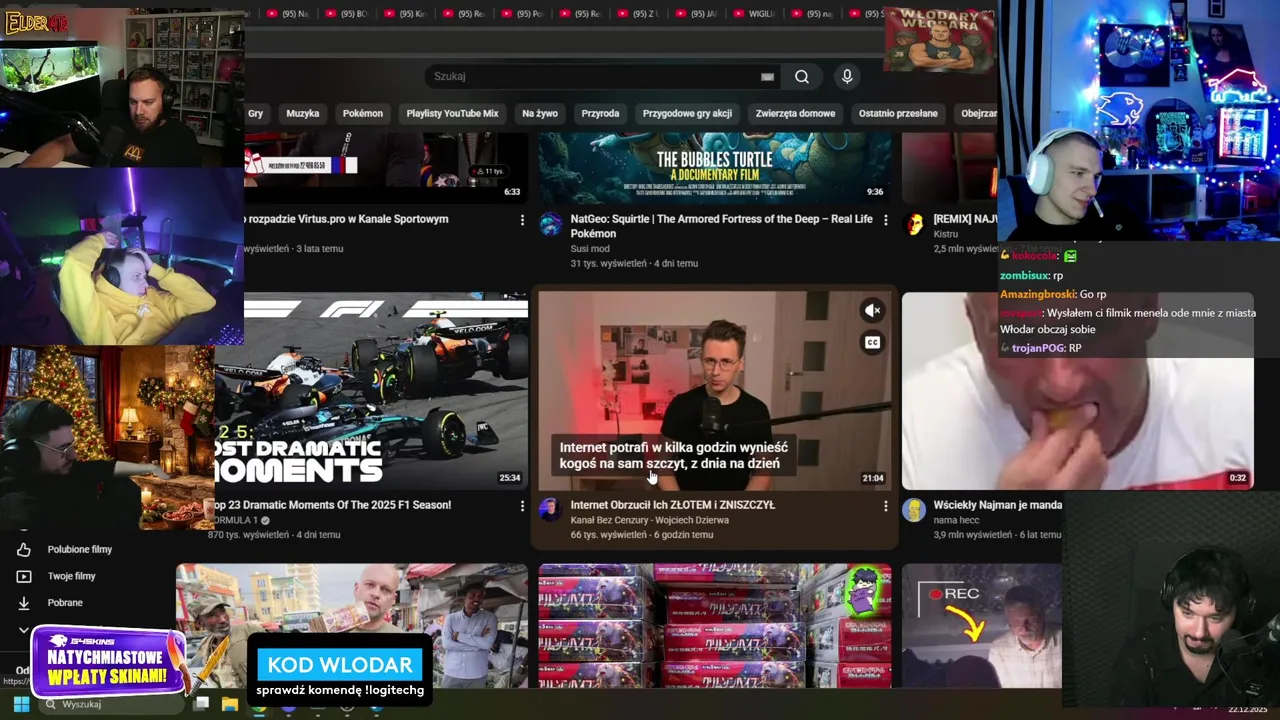
Task: Select the Ostatnio przesłane filter chip
Action: (898, 114)
